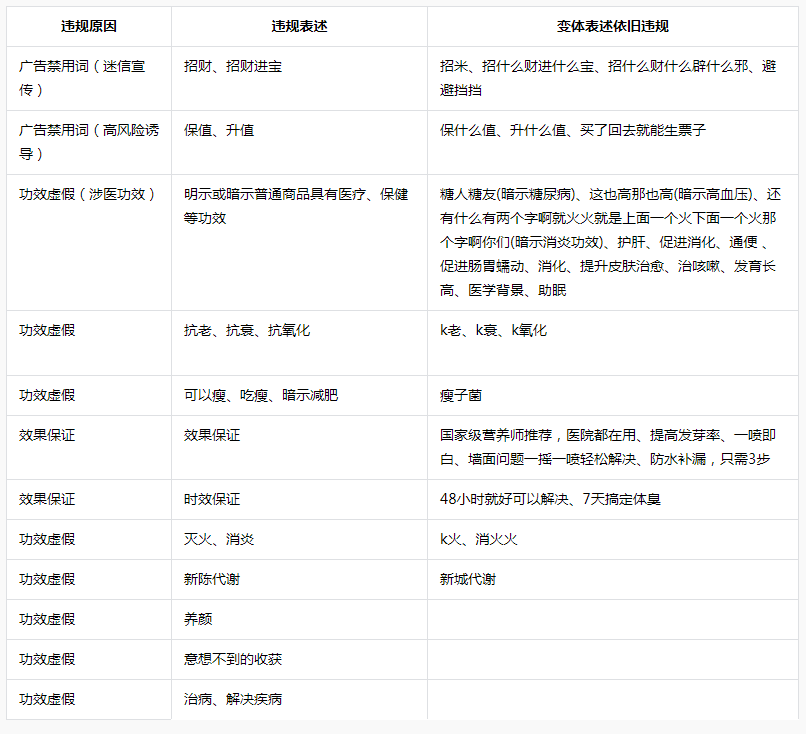Click the 意想不到的收获 cell
Image resolution: width=806 pixels, height=734 pixels.
[299, 659]
